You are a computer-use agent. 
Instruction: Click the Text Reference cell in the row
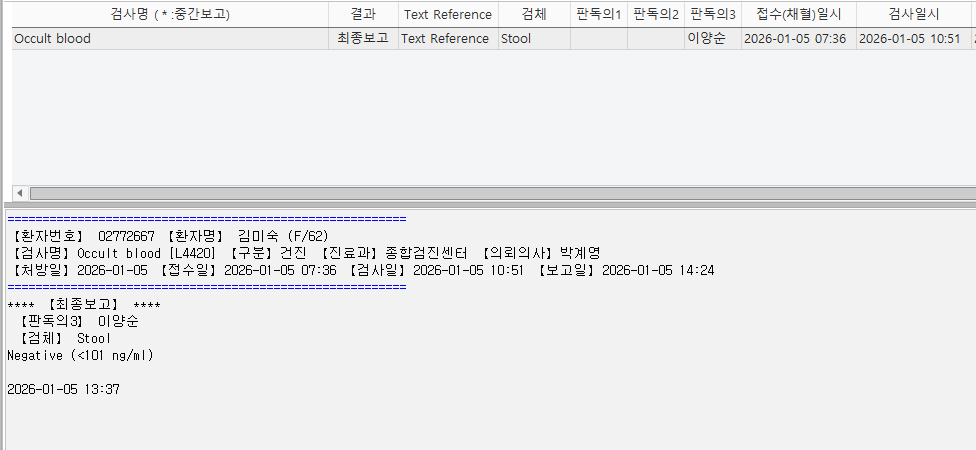click(x=448, y=39)
